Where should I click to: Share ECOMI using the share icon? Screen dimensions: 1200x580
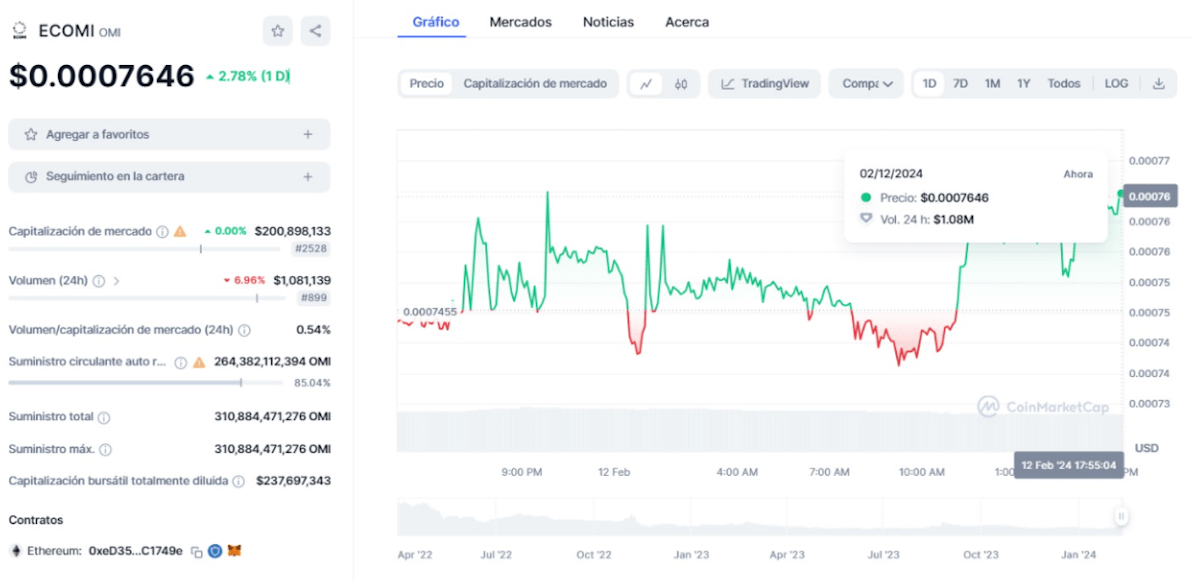point(315,31)
